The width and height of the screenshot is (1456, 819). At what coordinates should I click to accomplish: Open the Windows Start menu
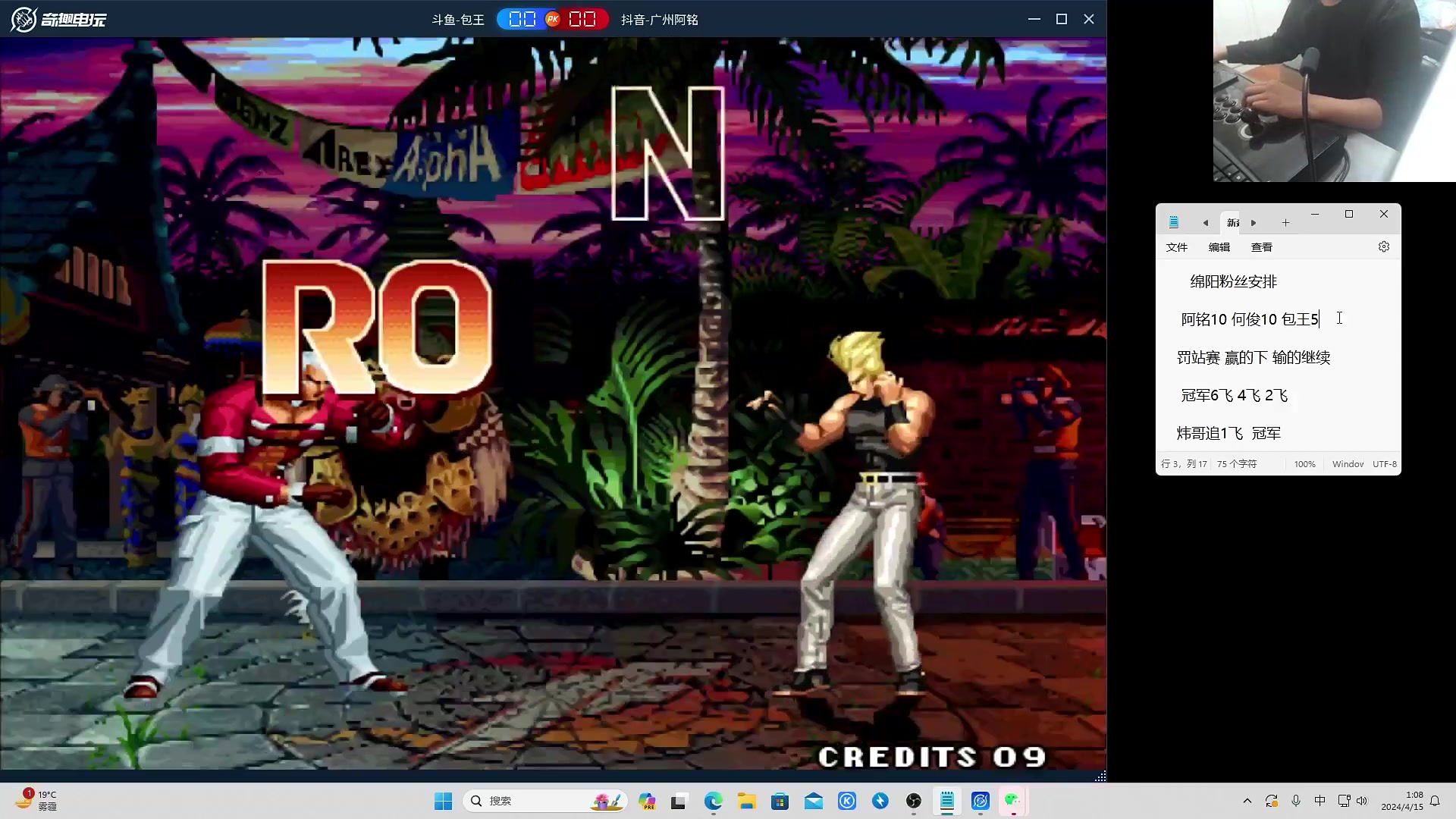[444, 801]
